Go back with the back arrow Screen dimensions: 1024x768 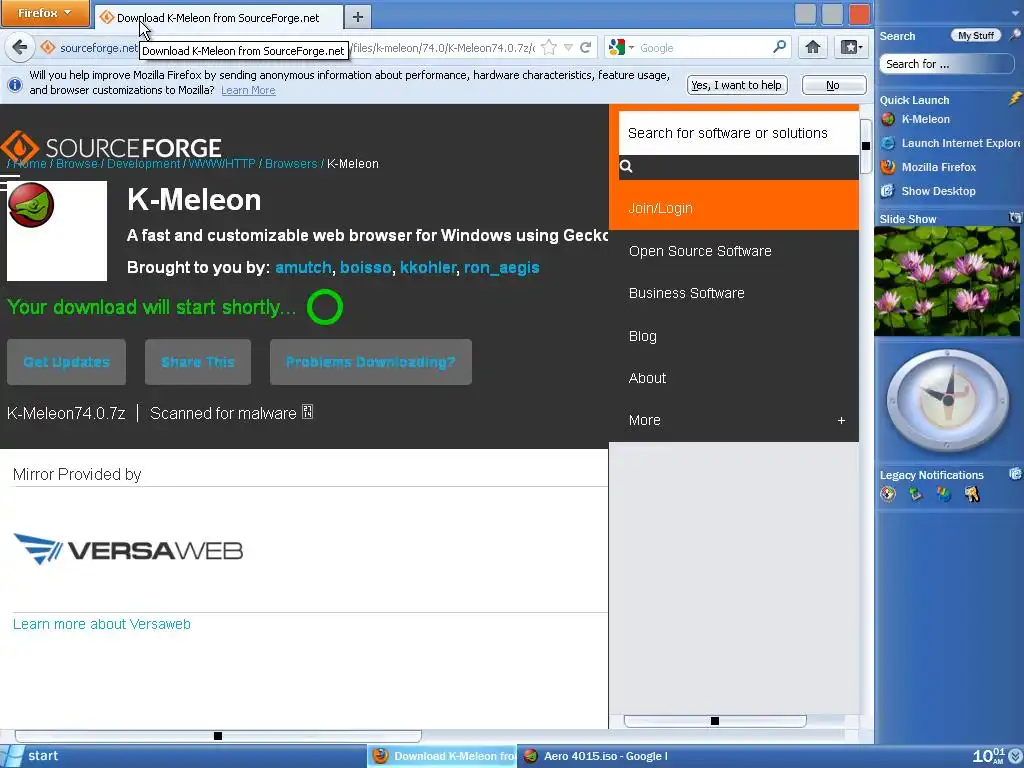[x=20, y=47]
